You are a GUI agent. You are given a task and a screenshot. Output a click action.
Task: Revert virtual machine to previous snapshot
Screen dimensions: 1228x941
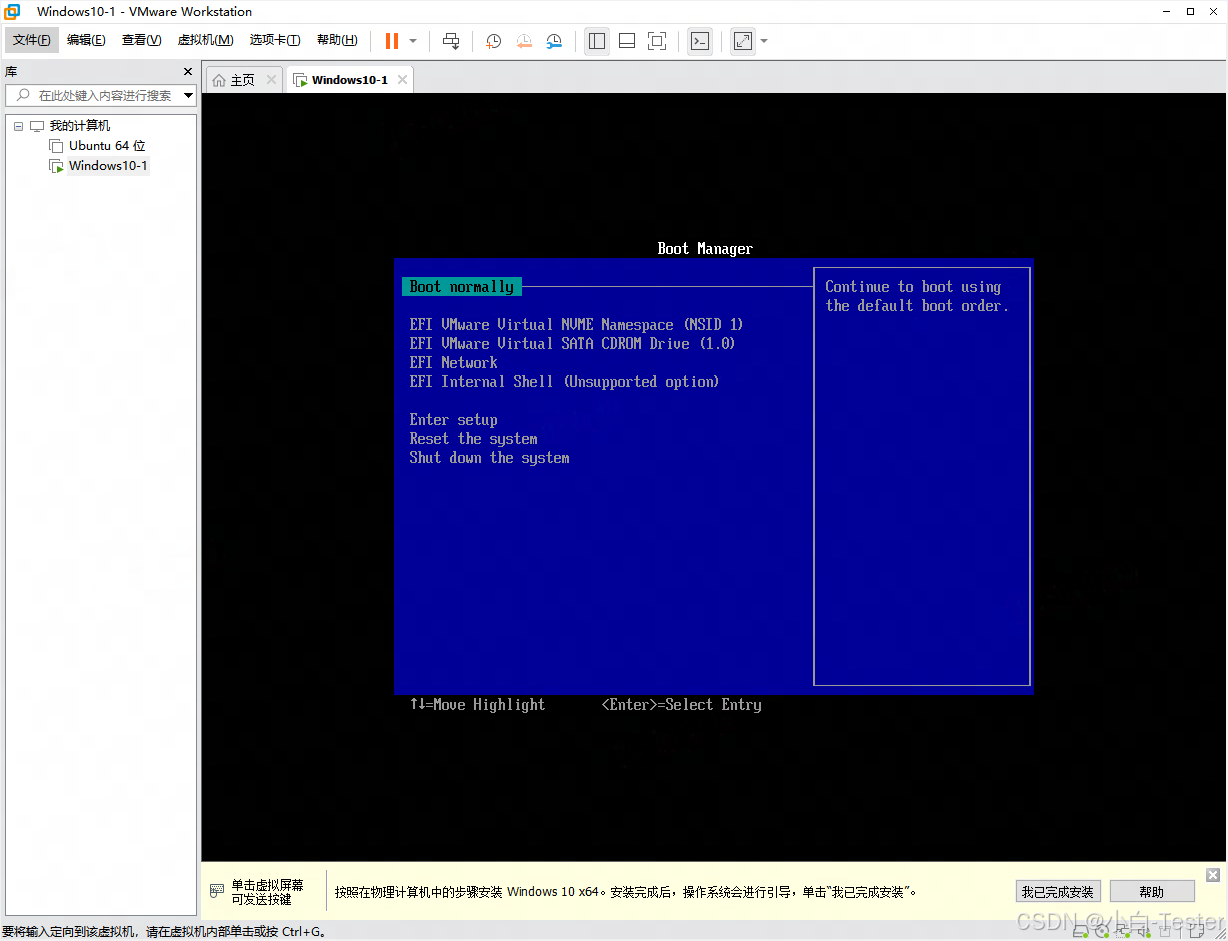click(524, 41)
